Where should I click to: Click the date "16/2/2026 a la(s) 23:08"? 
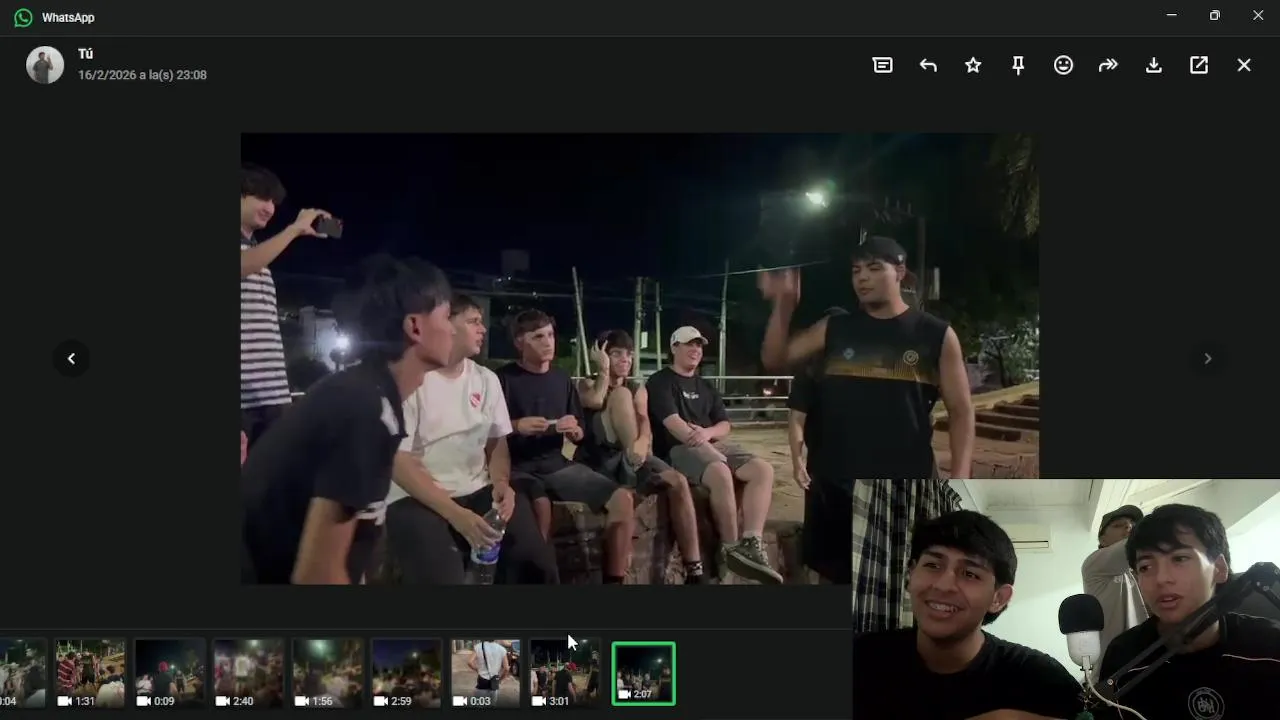[142, 75]
